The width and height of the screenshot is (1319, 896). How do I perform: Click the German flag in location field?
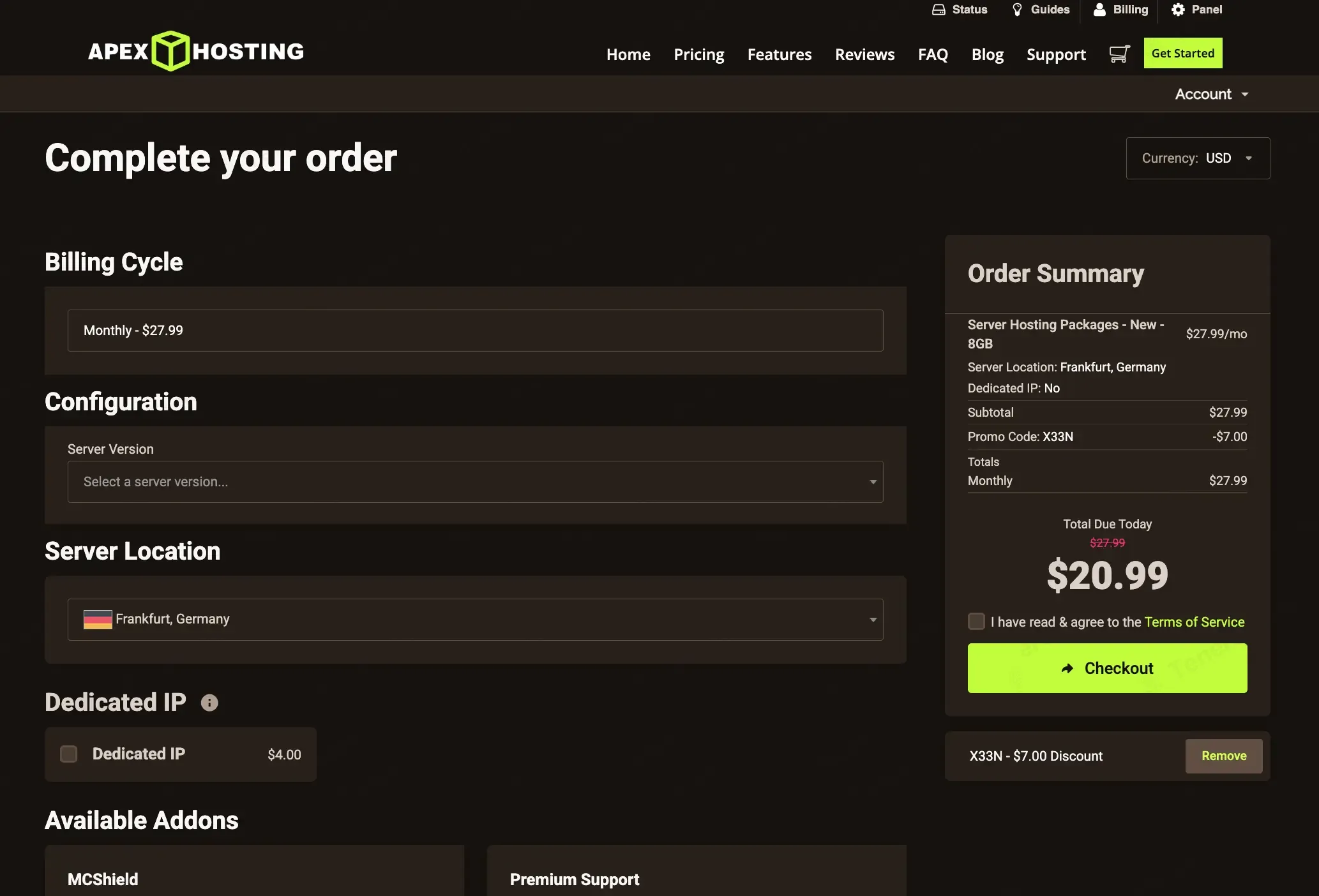[x=98, y=620]
